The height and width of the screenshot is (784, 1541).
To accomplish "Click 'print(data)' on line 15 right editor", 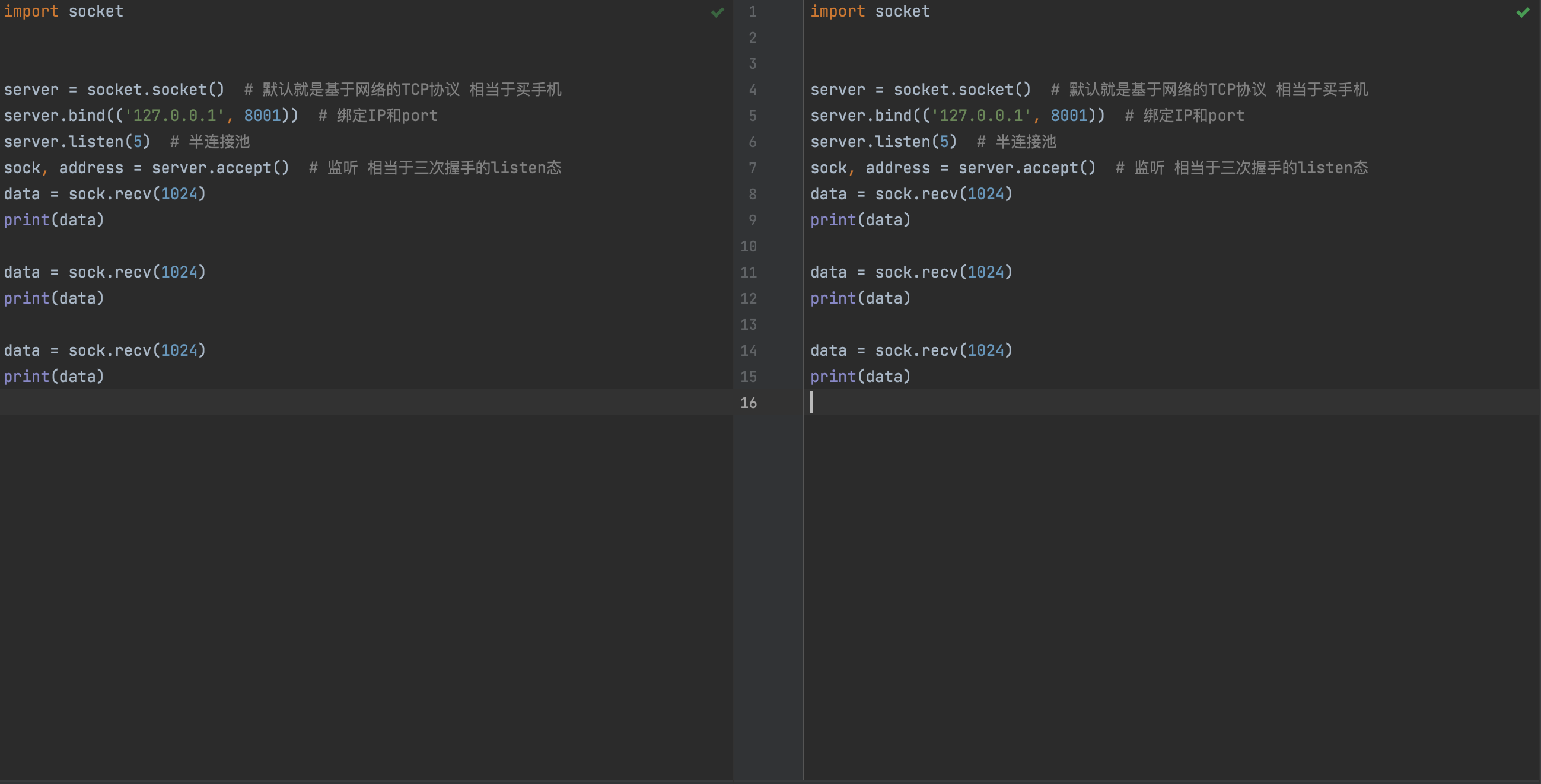I will coord(860,377).
